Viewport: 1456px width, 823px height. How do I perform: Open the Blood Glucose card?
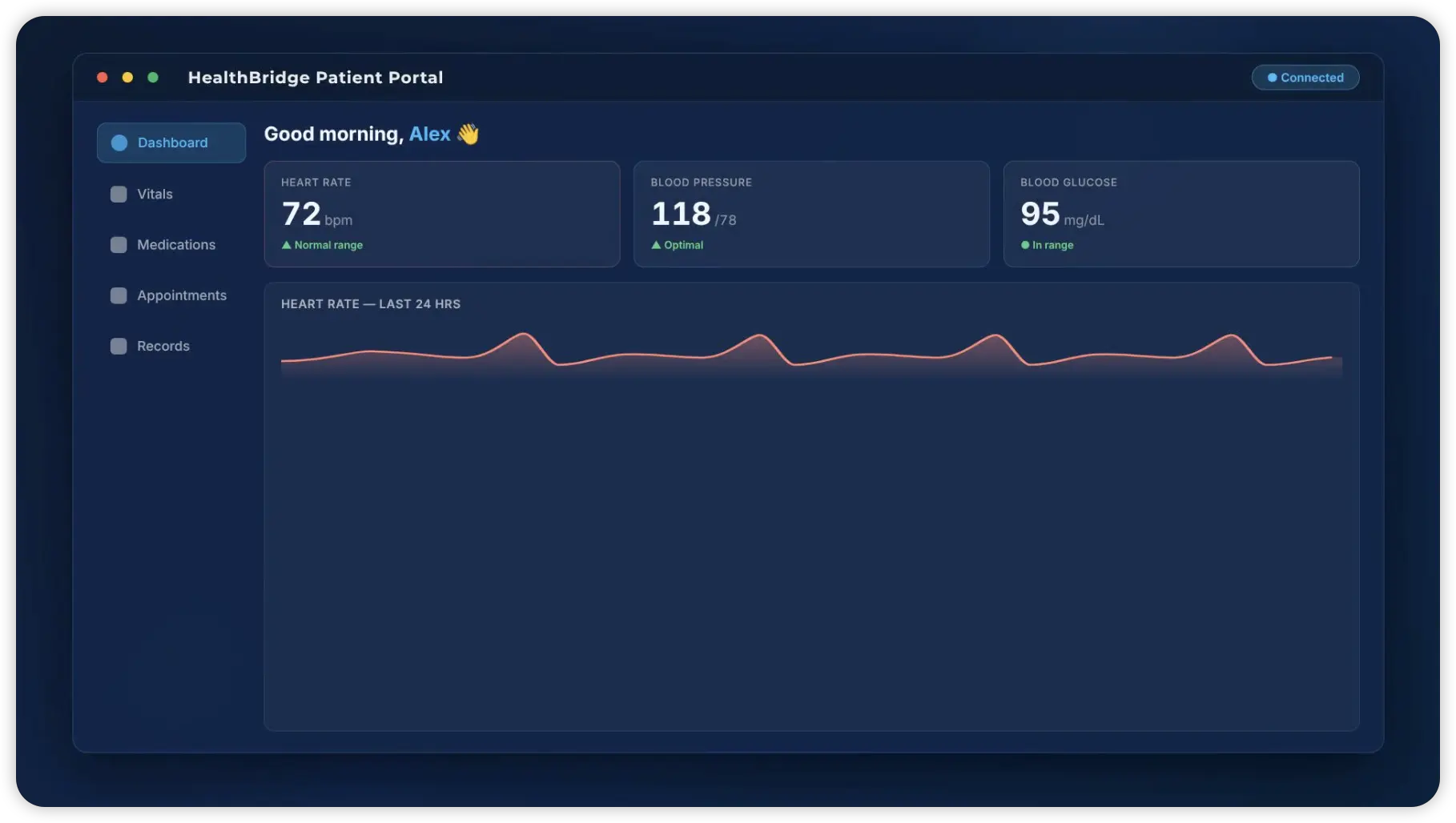pyautogui.click(x=1181, y=214)
